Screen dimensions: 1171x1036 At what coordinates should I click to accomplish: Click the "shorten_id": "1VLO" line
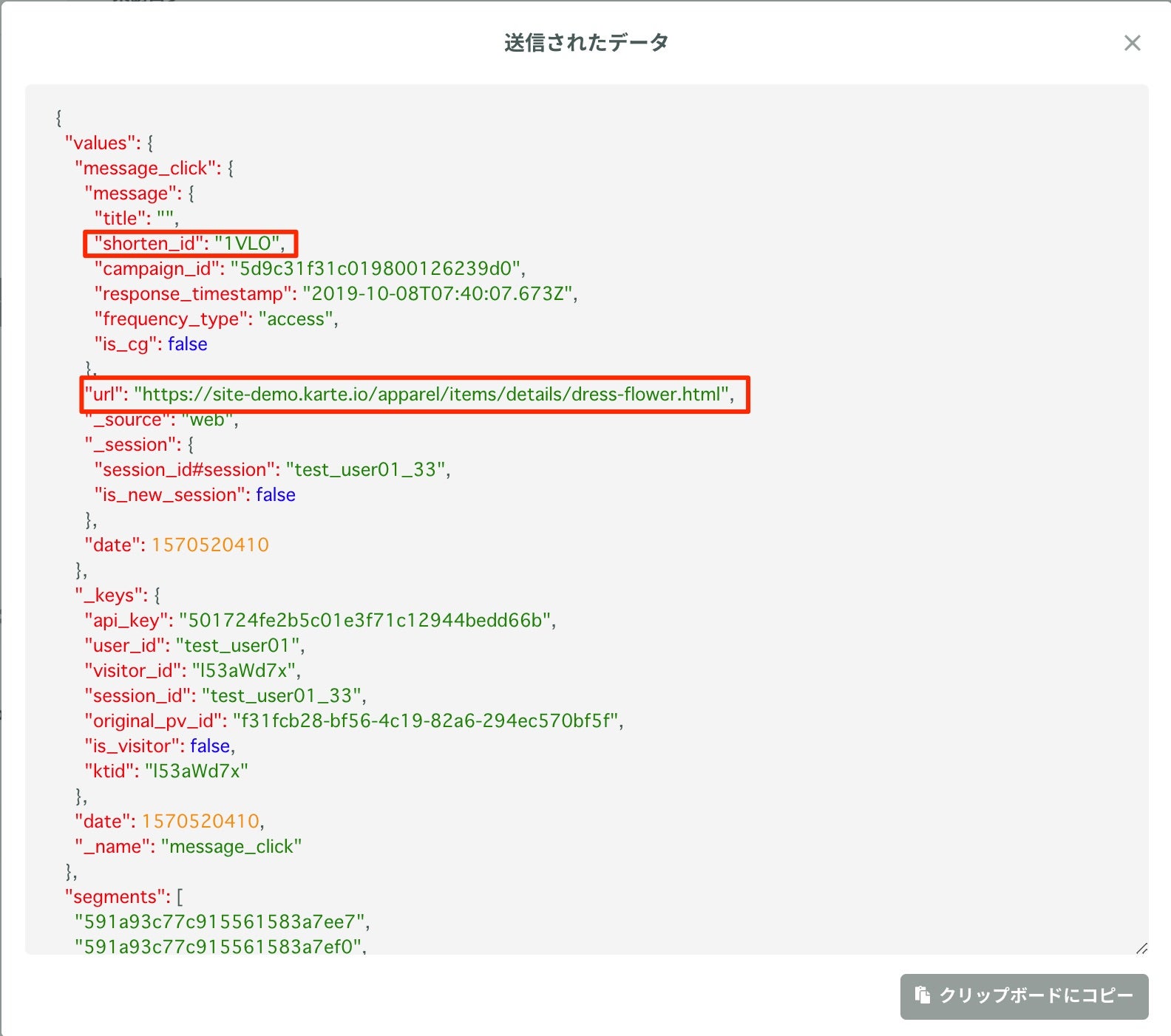tap(189, 243)
